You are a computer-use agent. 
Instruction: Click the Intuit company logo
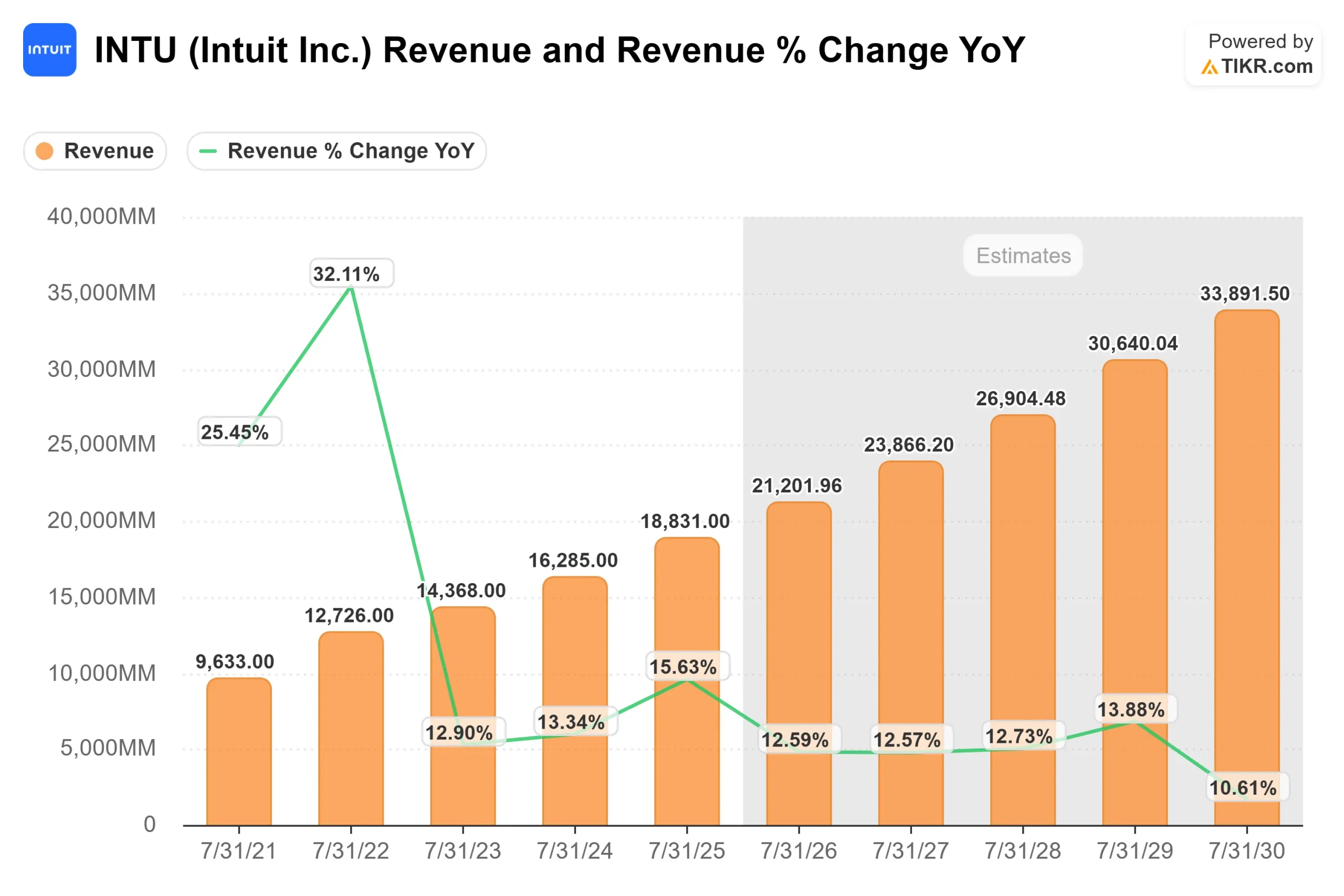(49, 50)
